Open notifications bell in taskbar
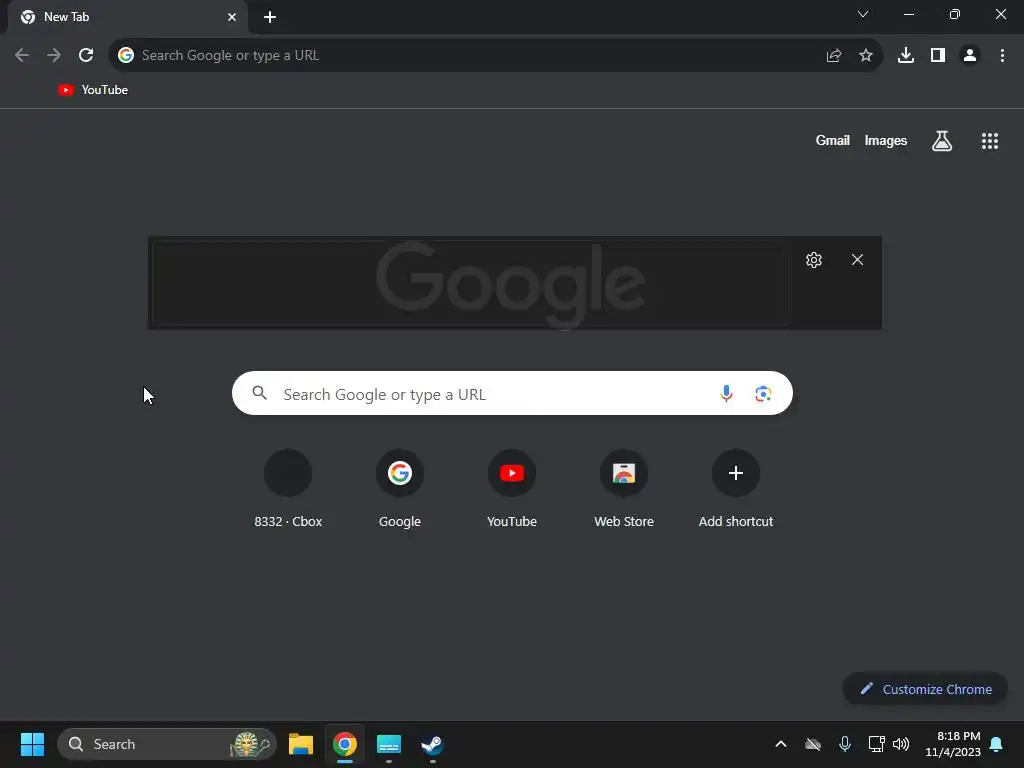Viewport: 1024px width, 768px height. tap(997, 744)
